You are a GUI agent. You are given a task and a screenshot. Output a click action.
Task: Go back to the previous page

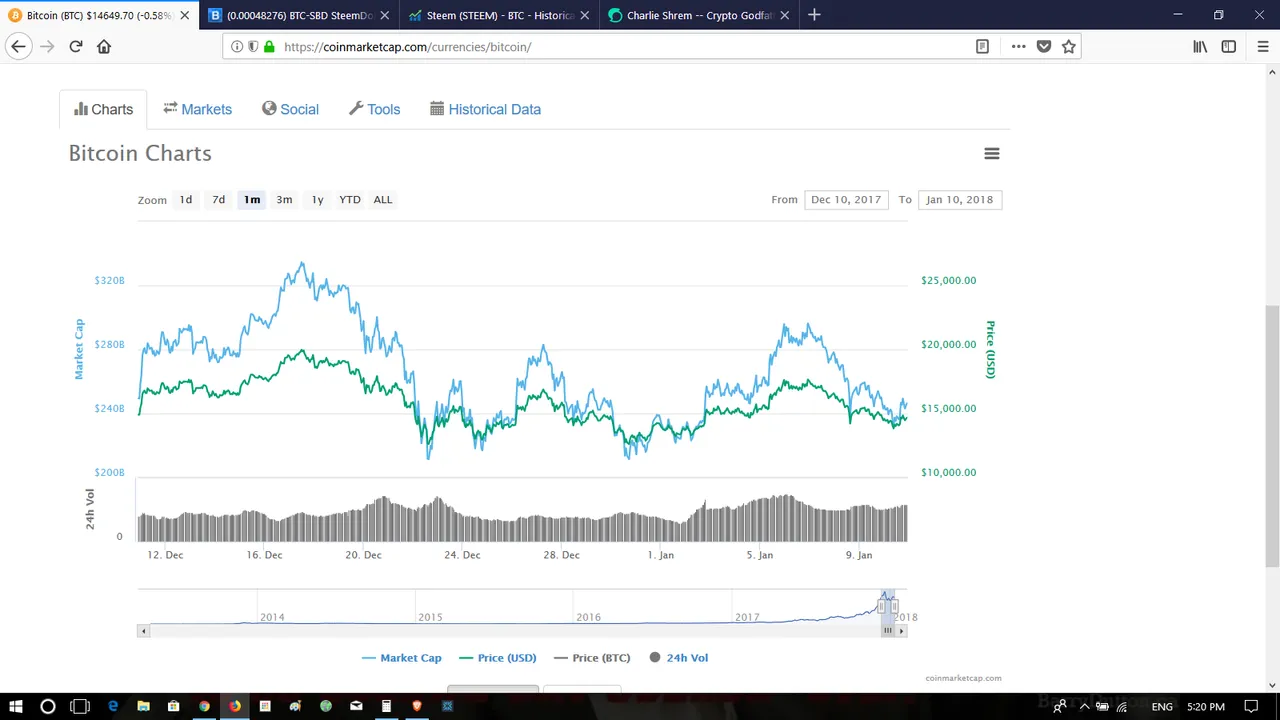click(x=18, y=46)
